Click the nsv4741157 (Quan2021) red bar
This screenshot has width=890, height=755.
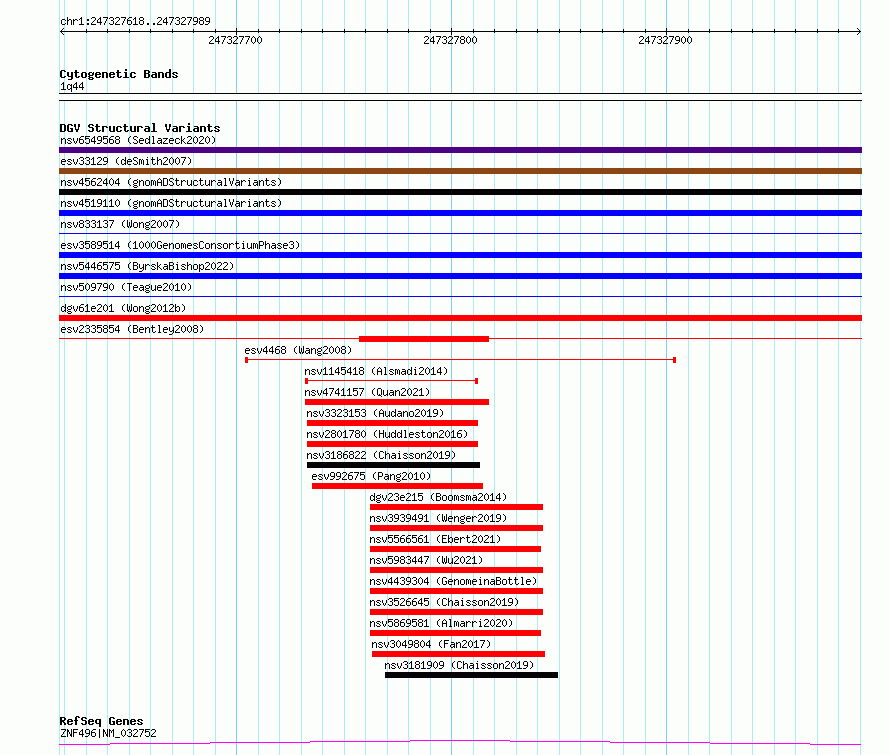click(x=397, y=402)
